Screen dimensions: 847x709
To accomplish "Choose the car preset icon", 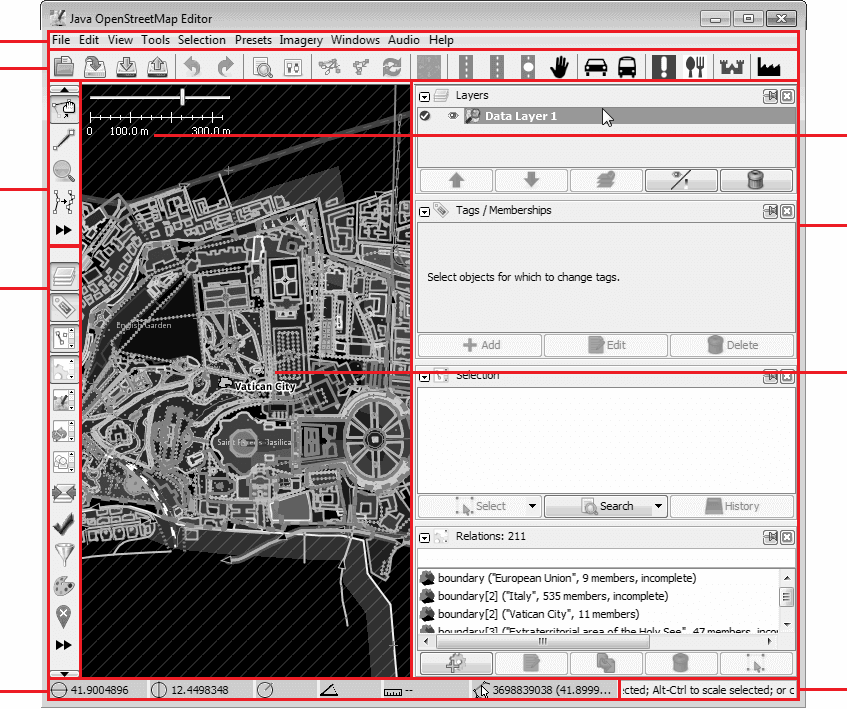I will 595,67.
